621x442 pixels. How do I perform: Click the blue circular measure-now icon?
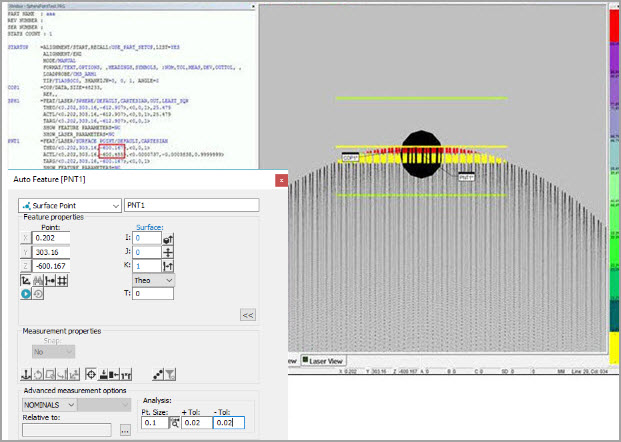(x=26, y=295)
